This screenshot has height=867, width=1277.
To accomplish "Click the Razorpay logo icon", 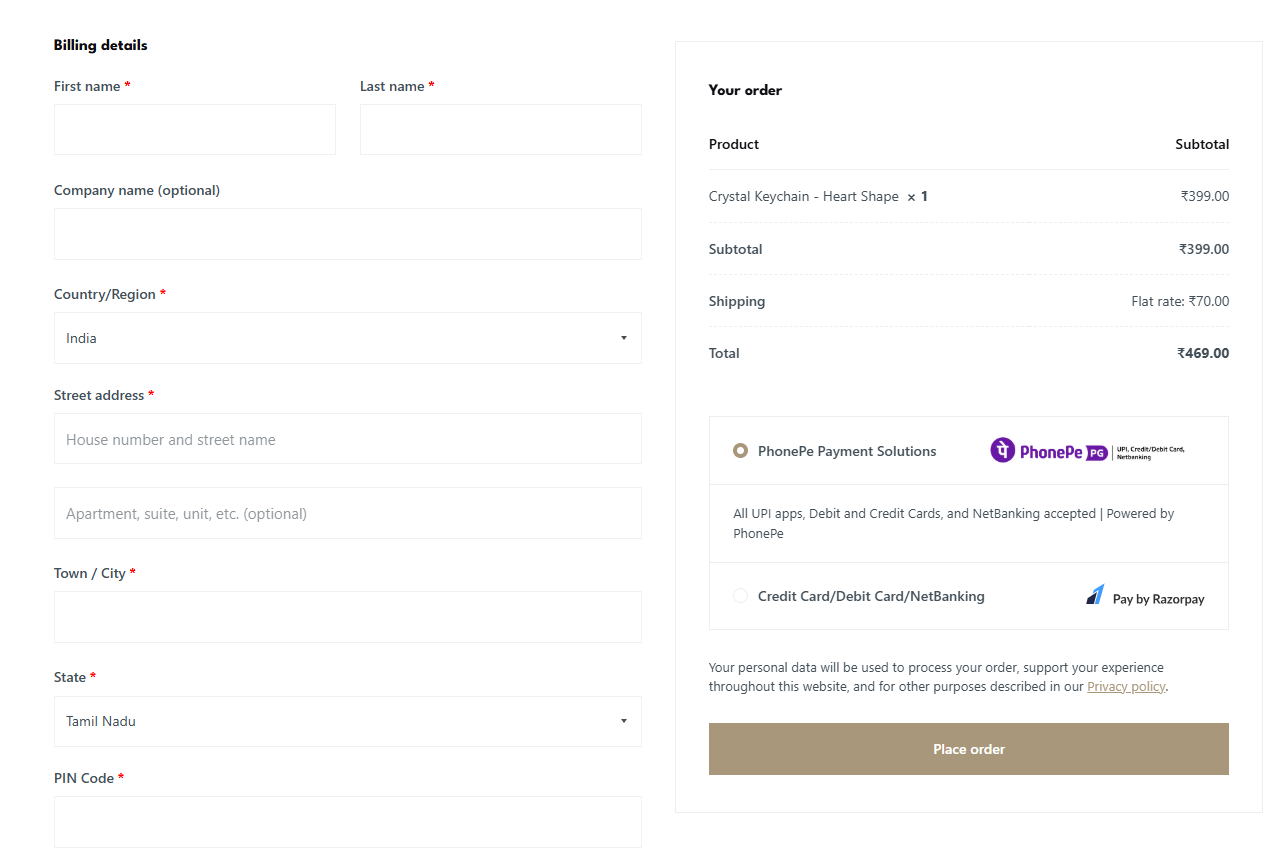I will 1096,595.
